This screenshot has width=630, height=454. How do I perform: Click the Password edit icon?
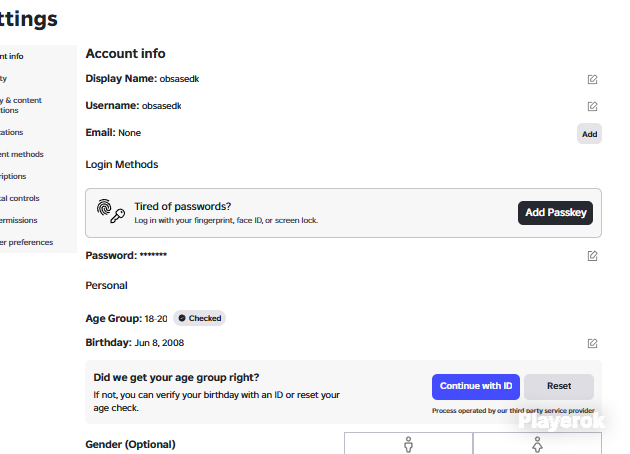tap(592, 256)
